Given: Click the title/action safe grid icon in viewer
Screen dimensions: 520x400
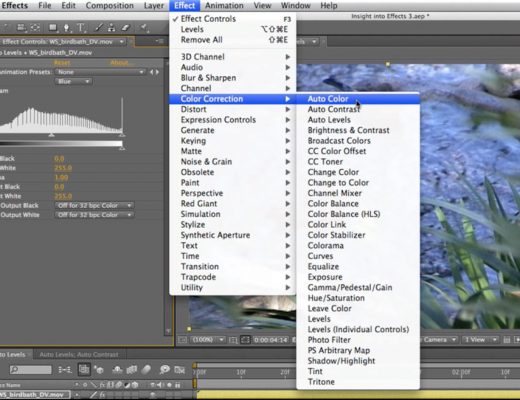Looking at the screenshot, I should (x=233, y=340).
